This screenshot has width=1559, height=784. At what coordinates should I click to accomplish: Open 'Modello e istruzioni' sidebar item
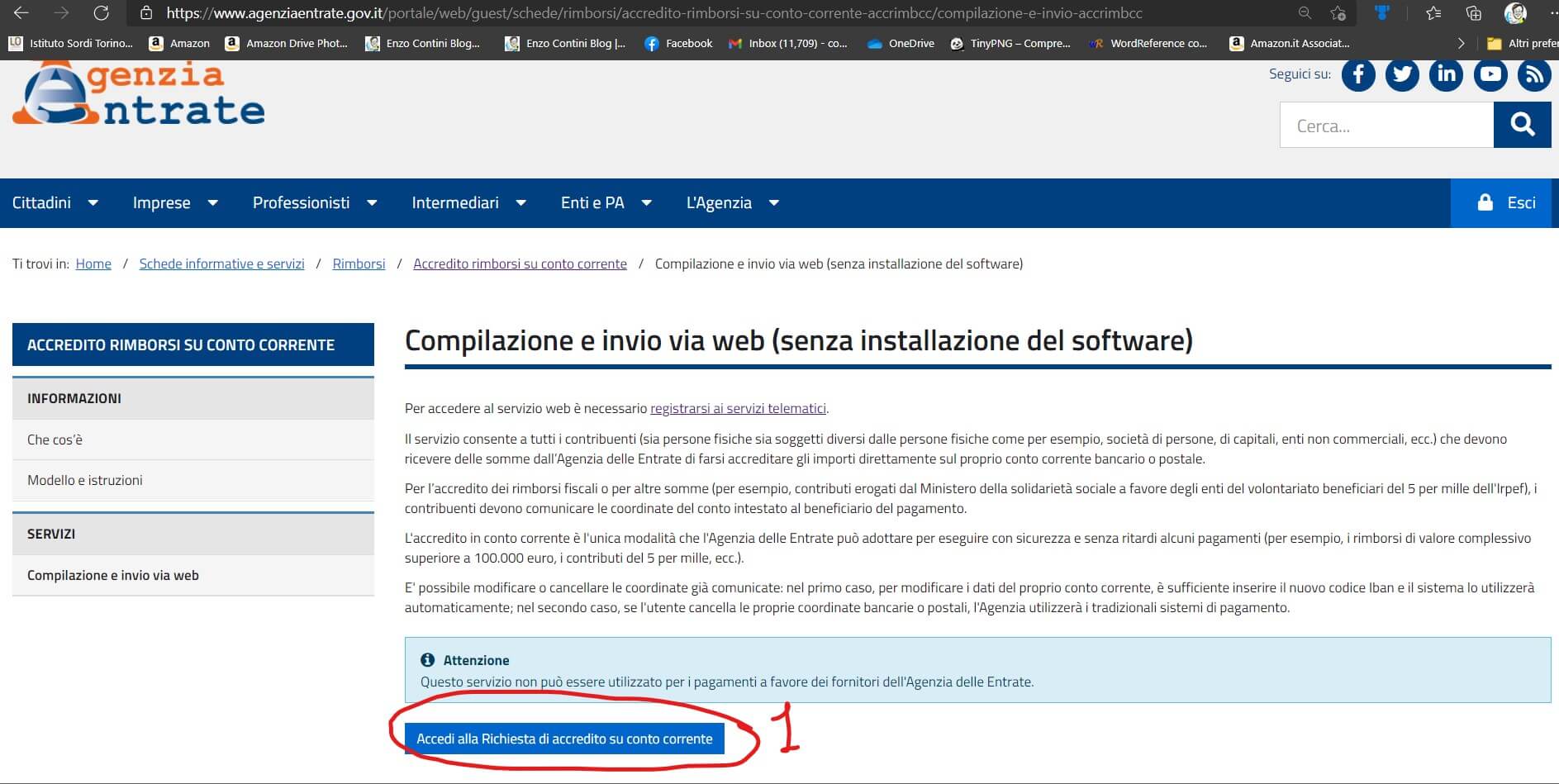pos(85,480)
